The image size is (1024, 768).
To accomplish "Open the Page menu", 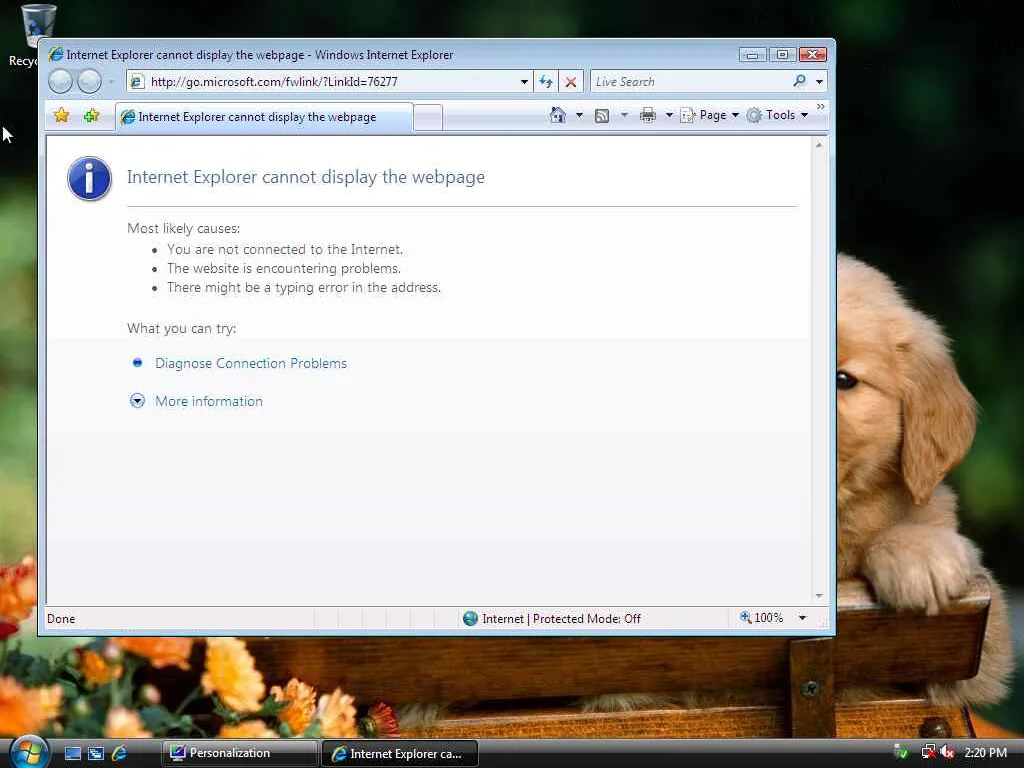I will 710,115.
